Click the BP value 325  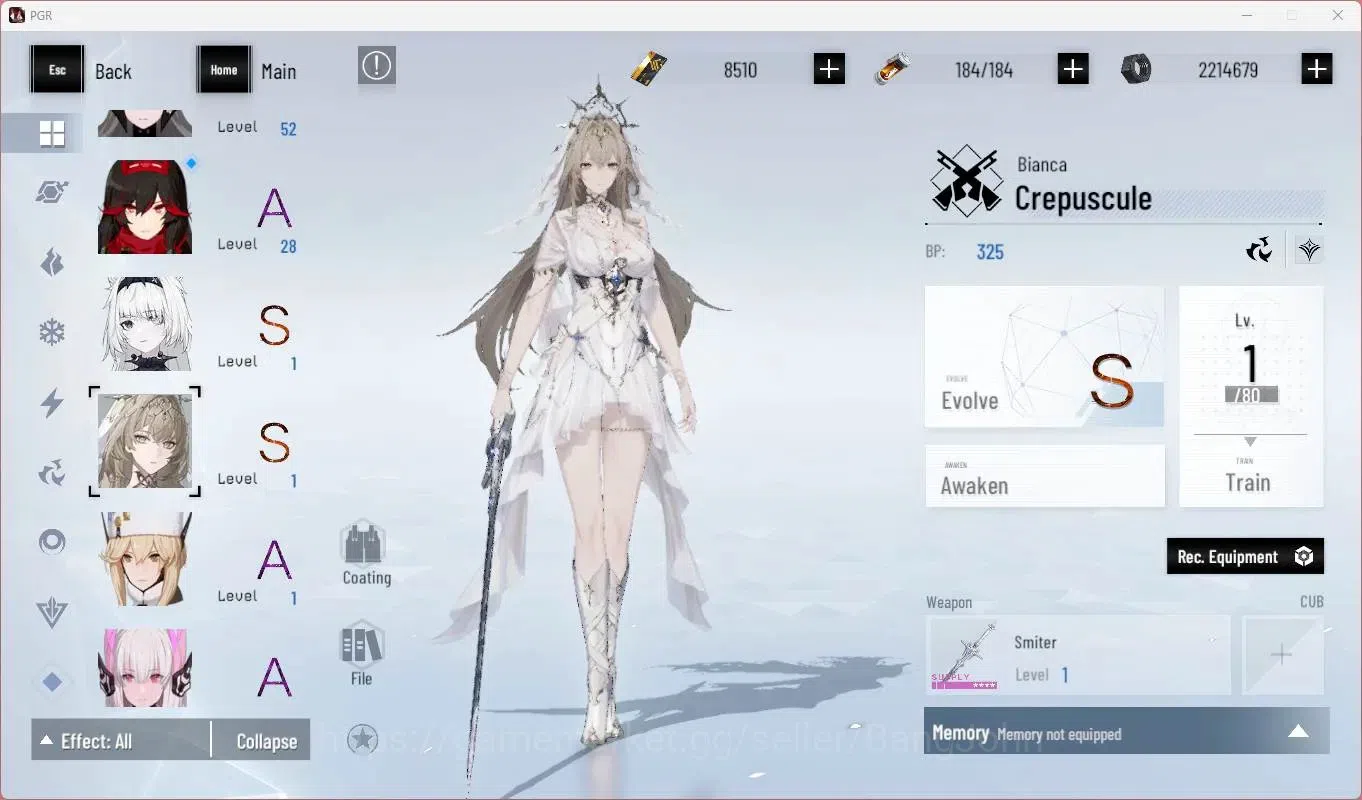990,252
